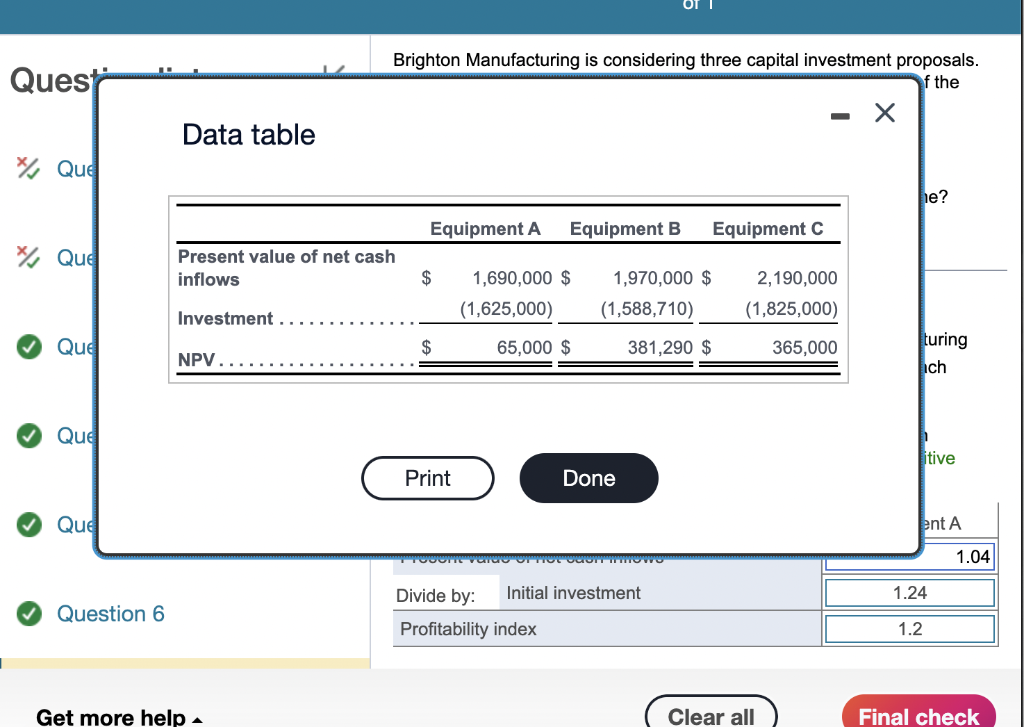Click the 365,000 NPV value
This screenshot has width=1024, height=727.
pyautogui.click(x=805, y=347)
